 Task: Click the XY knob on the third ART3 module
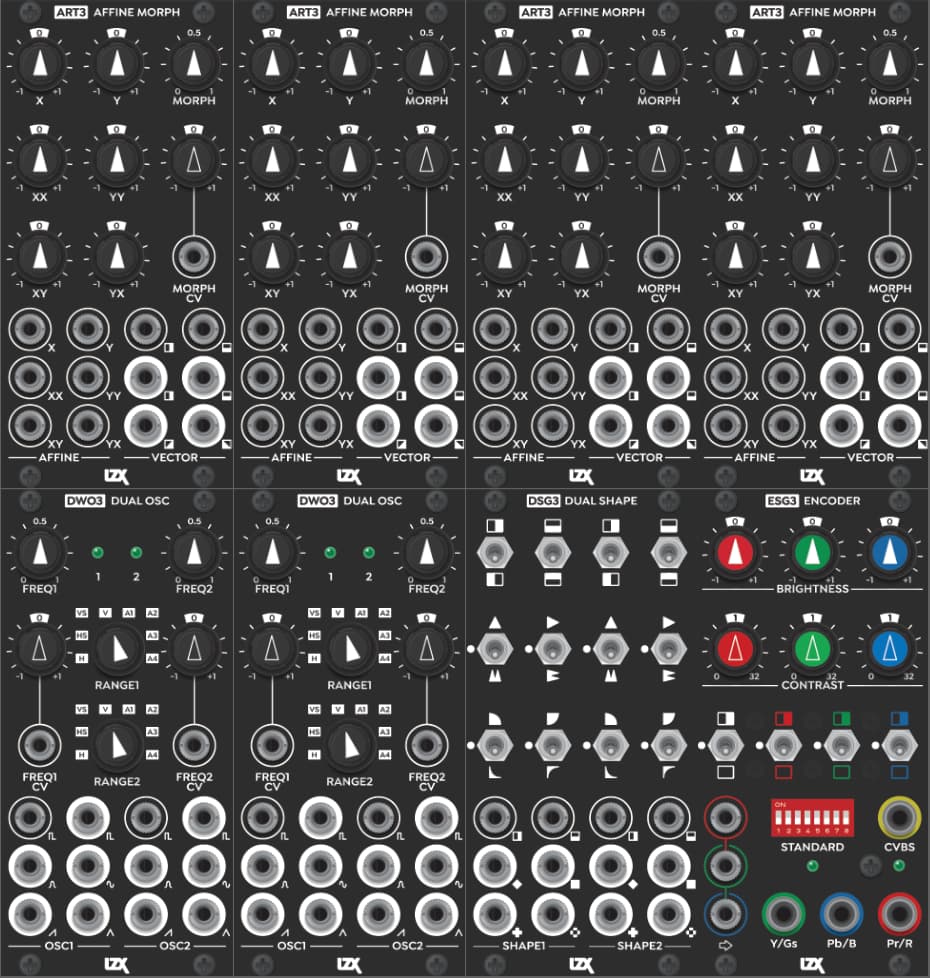(505, 257)
